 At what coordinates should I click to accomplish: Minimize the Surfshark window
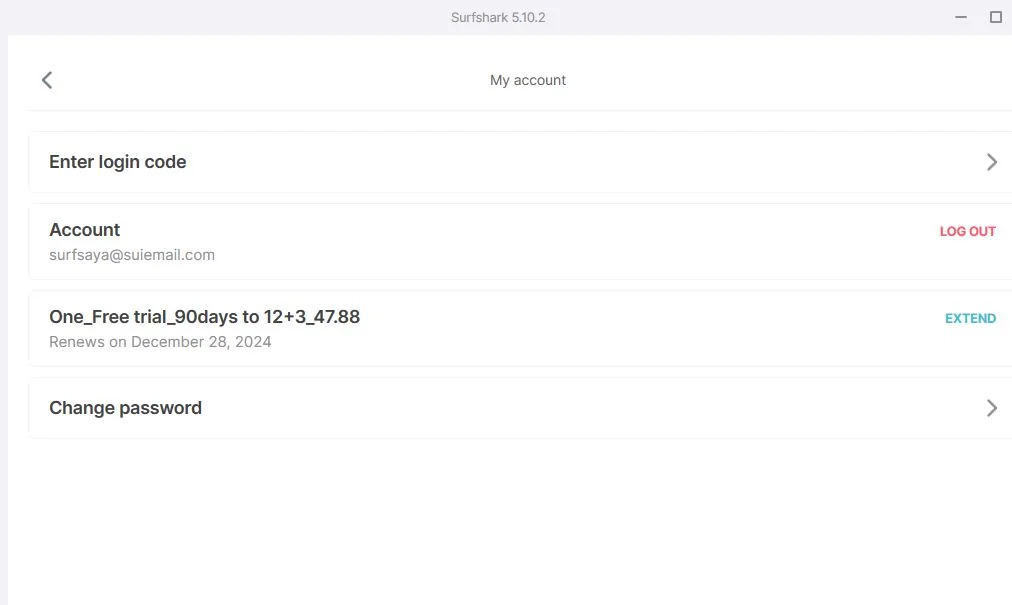point(961,17)
